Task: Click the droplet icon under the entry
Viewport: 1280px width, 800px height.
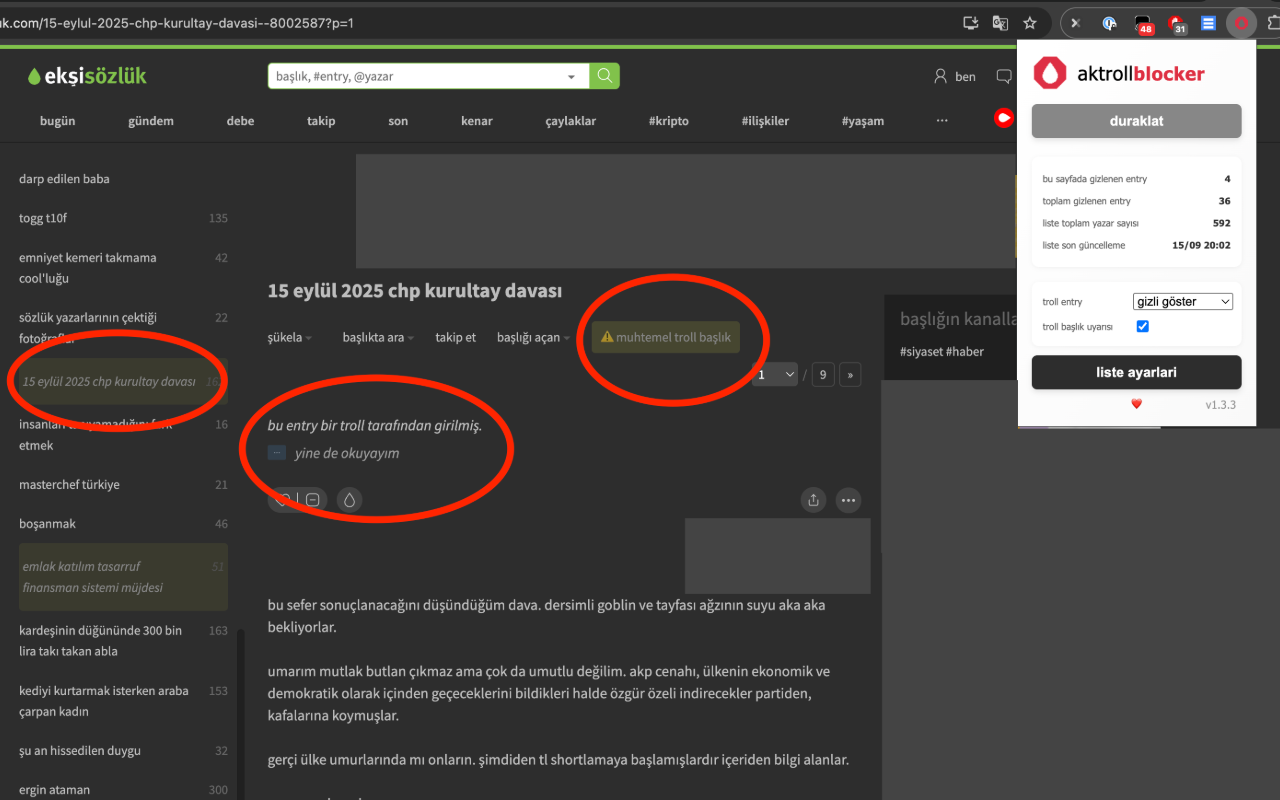Action: tap(349, 499)
